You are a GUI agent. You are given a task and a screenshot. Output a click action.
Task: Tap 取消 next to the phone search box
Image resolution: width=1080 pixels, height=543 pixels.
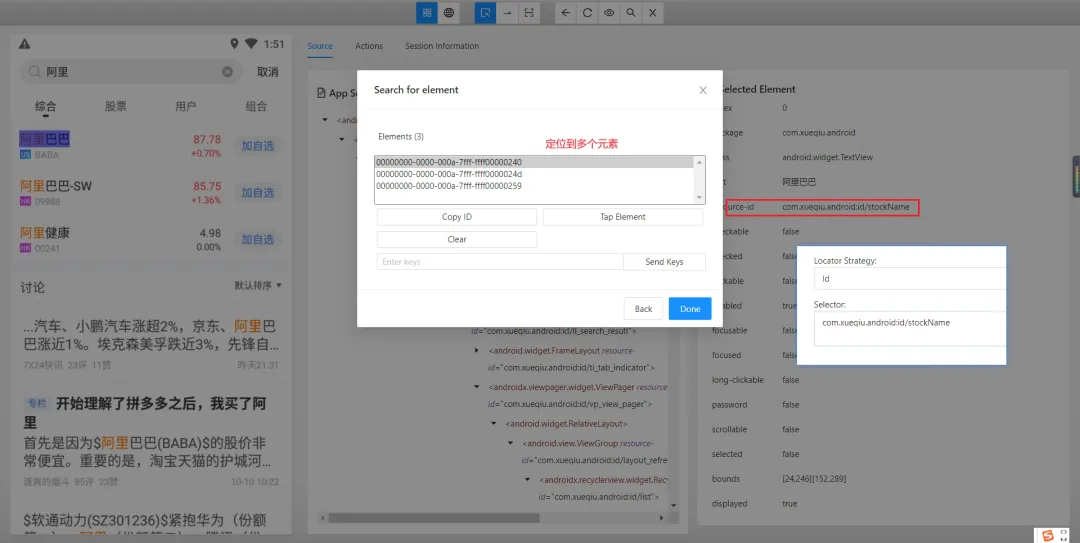[x=267, y=72]
